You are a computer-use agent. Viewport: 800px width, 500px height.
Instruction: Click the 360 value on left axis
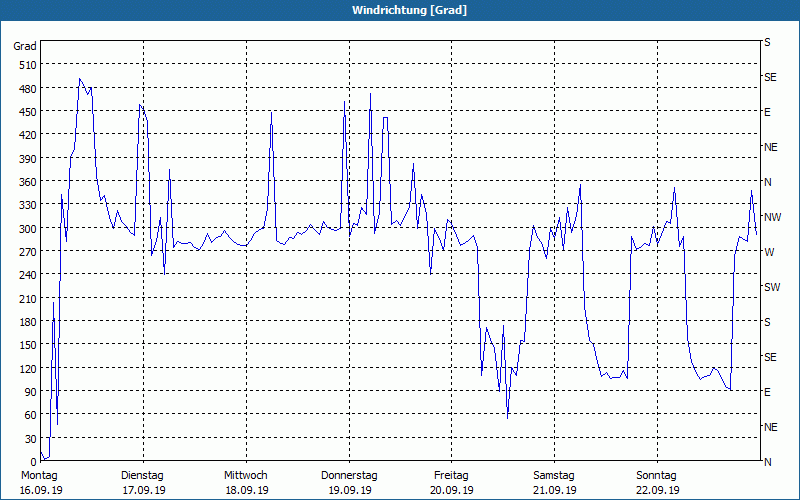[28, 182]
